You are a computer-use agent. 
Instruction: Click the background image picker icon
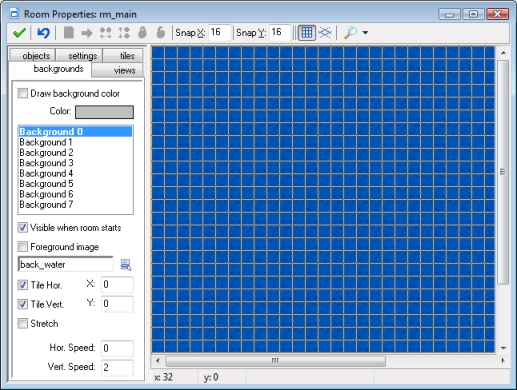click(126, 265)
